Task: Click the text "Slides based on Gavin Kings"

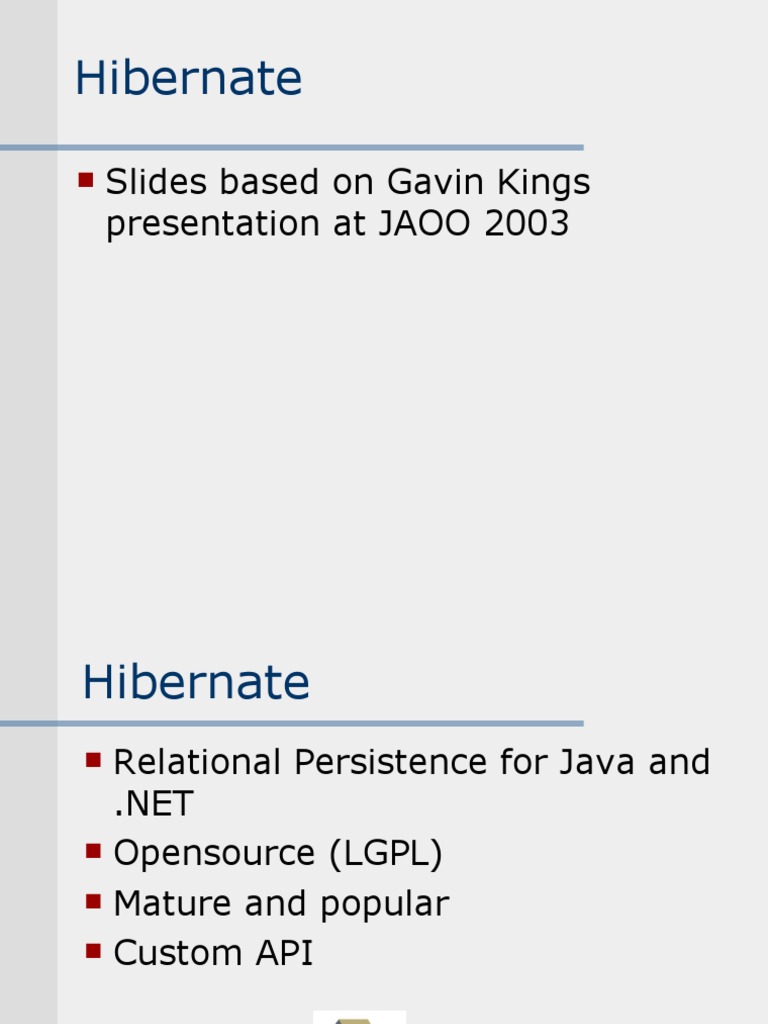Action: point(348,182)
